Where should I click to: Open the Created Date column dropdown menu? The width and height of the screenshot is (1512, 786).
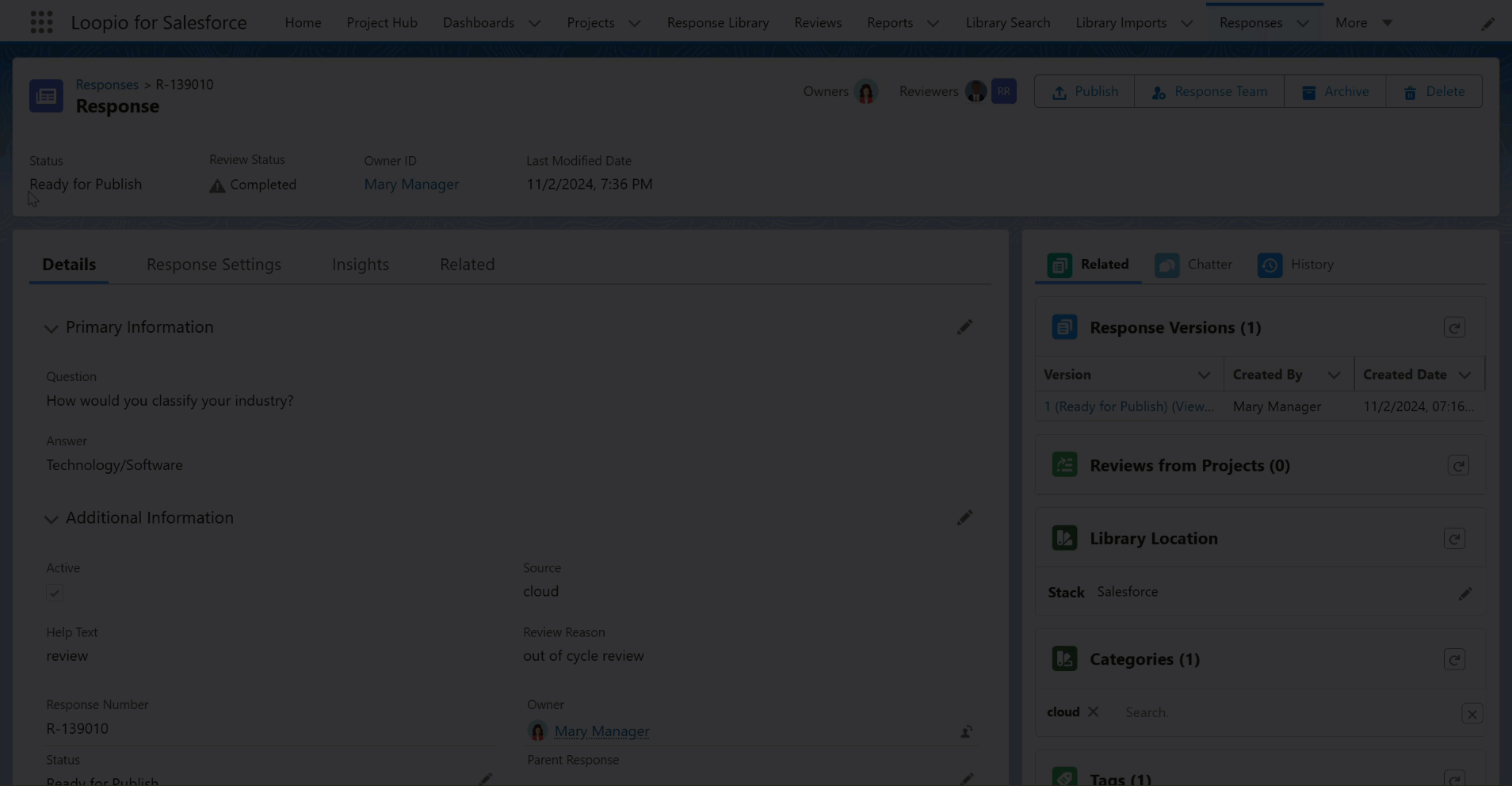(x=1464, y=376)
